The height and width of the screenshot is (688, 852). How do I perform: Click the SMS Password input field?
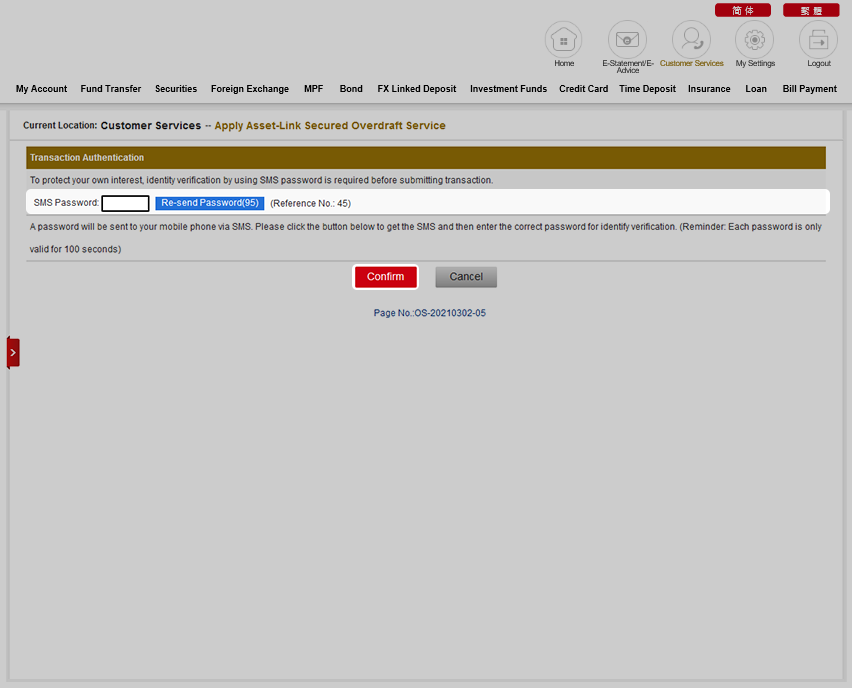(125, 203)
